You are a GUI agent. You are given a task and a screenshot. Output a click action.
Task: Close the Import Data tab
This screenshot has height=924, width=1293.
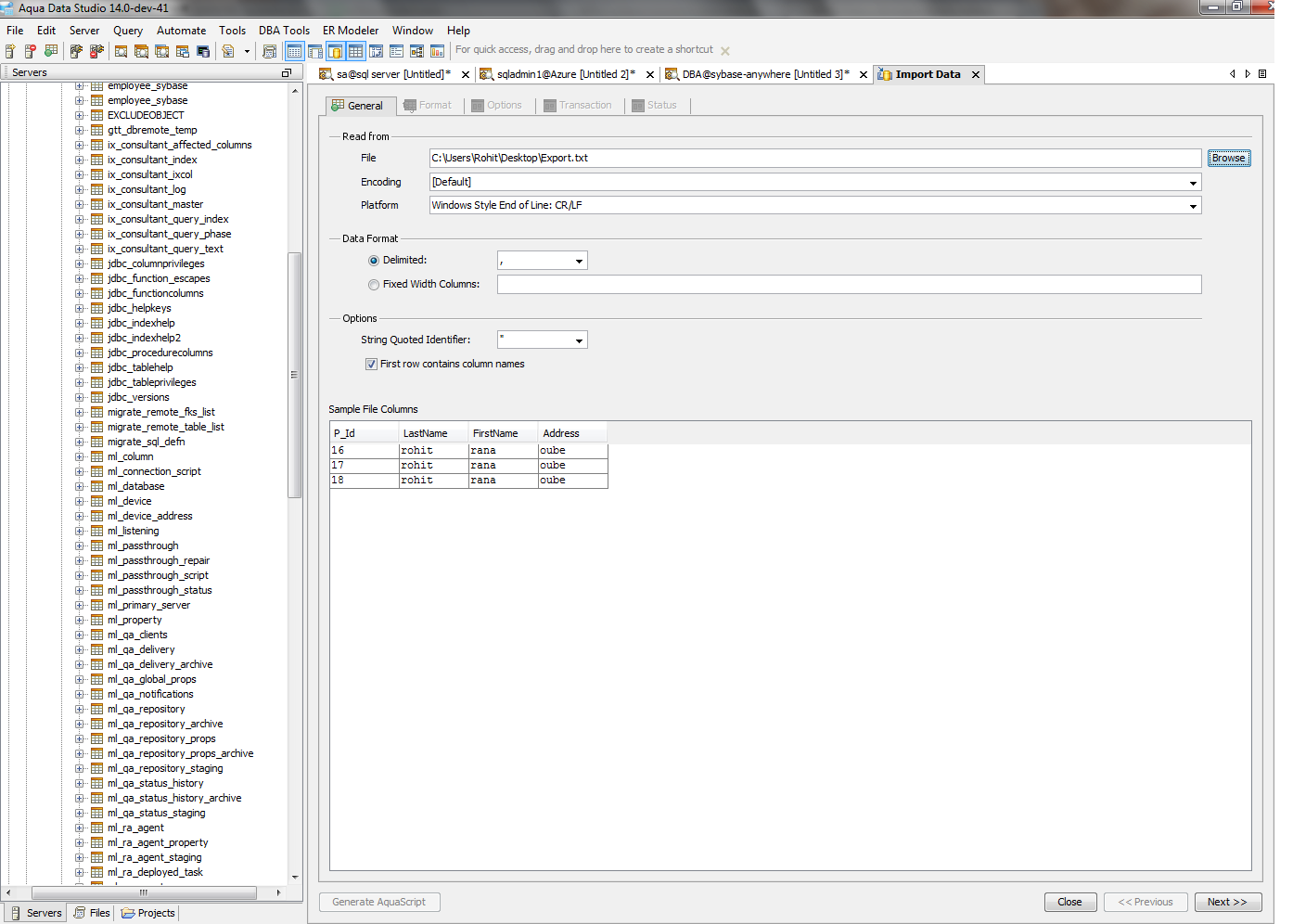(976, 75)
